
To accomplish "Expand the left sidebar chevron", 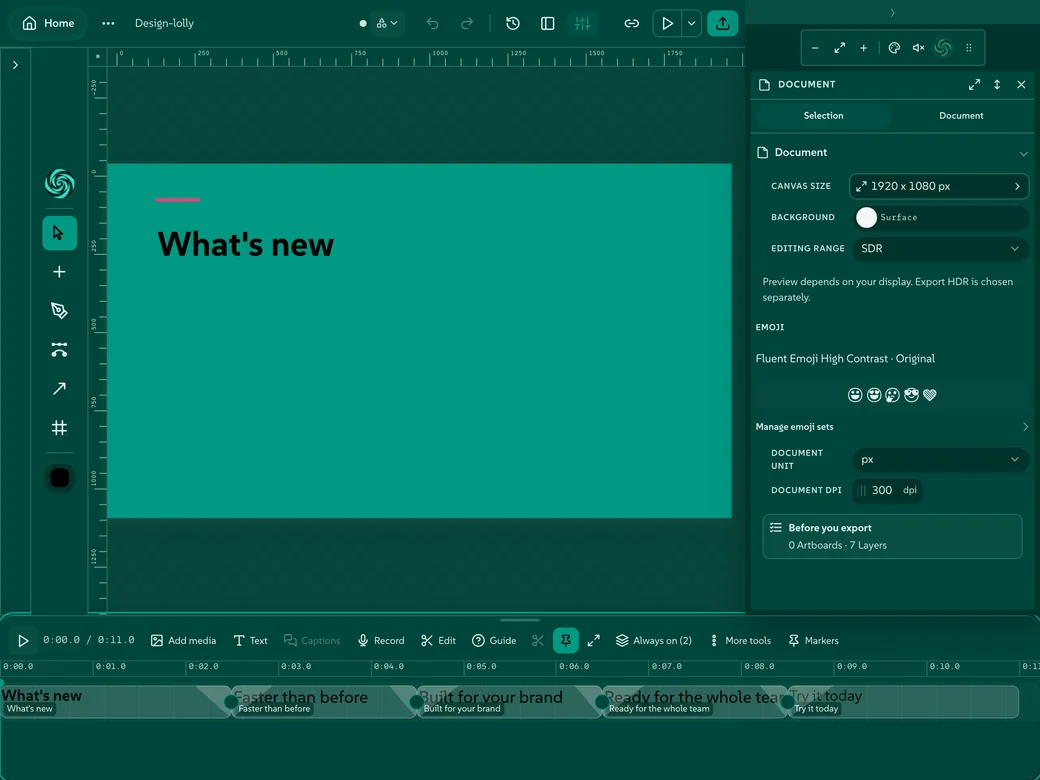I will pos(15,65).
